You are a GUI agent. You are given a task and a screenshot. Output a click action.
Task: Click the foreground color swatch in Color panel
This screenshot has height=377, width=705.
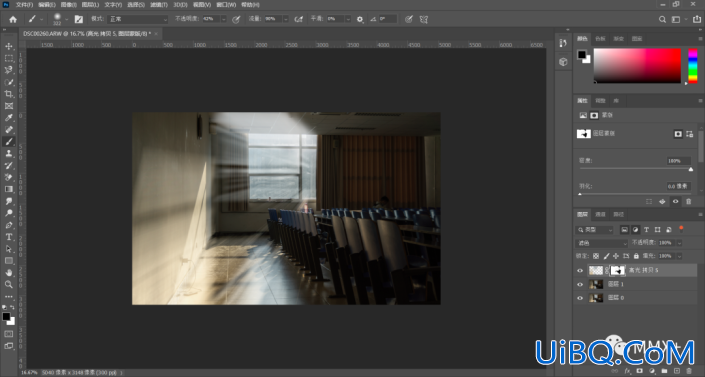pos(582,54)
